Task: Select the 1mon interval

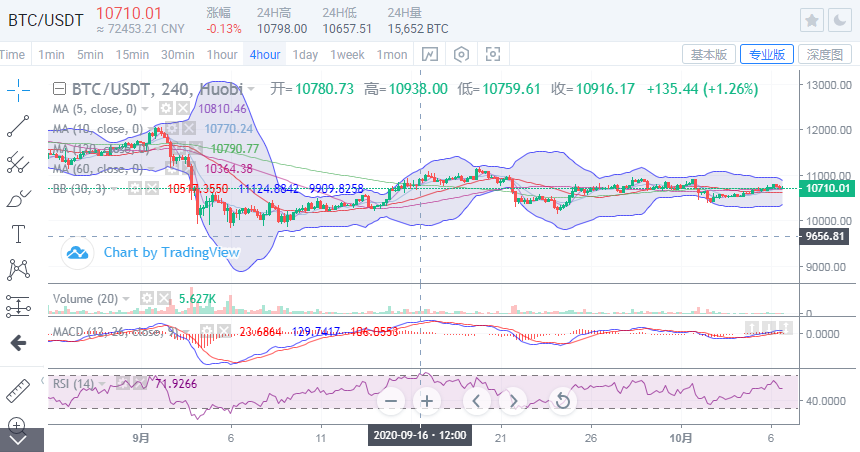Action: click(x=392, y=54)
